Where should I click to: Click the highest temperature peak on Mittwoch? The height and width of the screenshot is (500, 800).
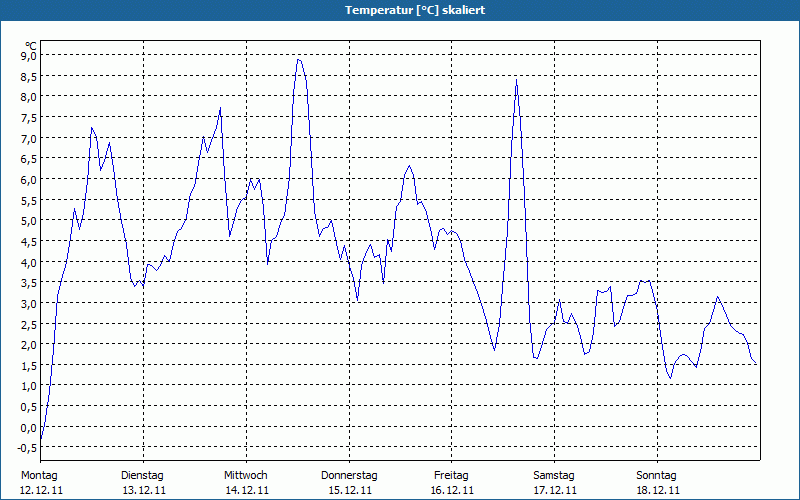pyautogui.click(x=299, y=60)
